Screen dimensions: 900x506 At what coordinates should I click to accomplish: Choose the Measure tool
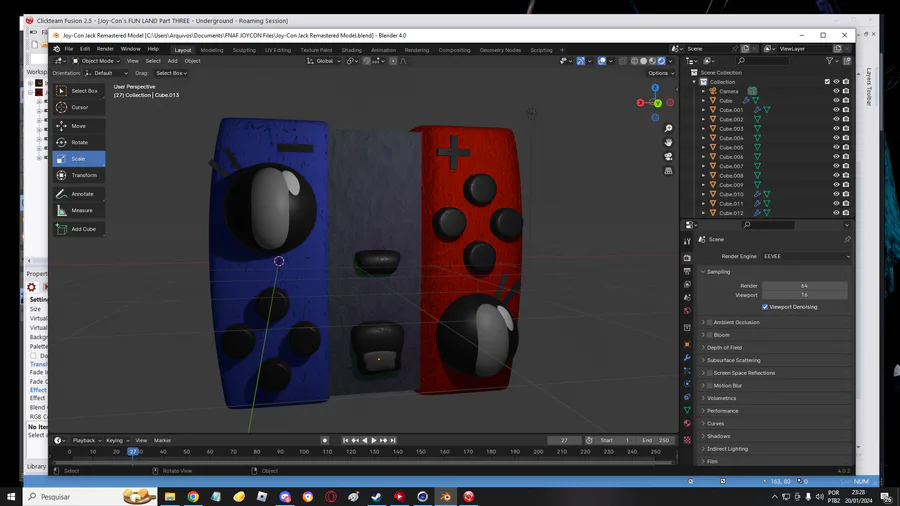click(79, 211)
